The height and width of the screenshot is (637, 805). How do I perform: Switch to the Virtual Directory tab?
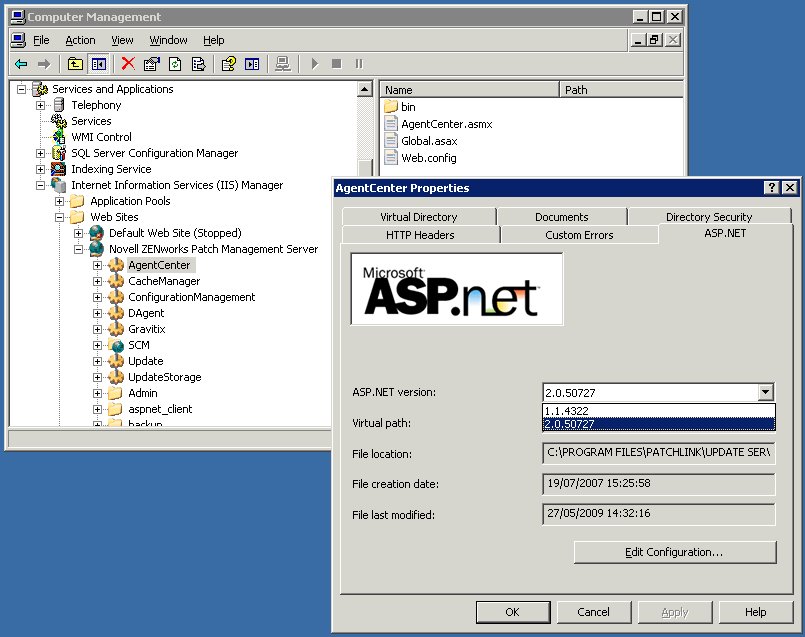coord(419,217)
